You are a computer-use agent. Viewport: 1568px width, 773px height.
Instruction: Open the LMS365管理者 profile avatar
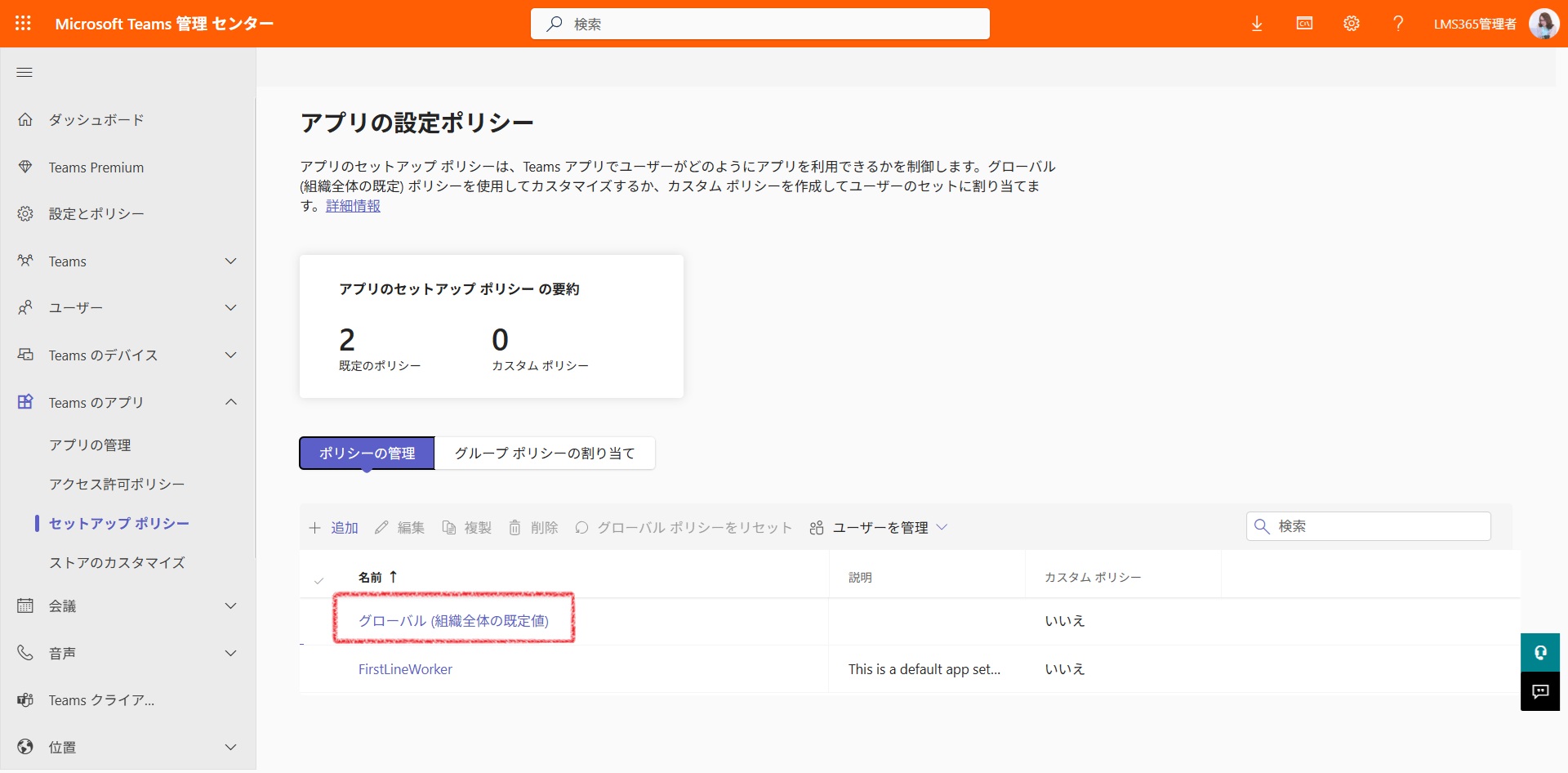(1543, 24)
